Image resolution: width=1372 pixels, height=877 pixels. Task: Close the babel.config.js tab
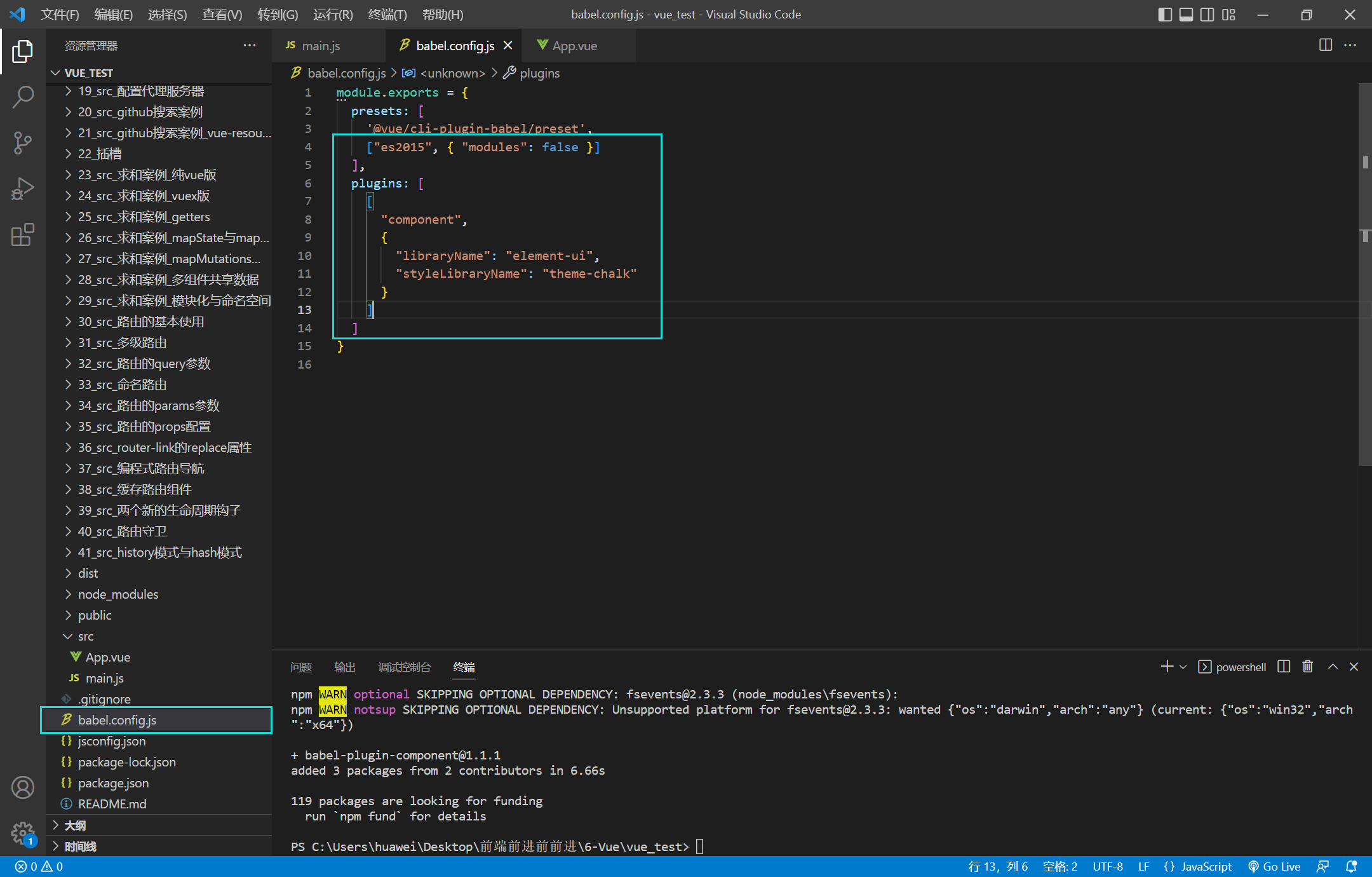coord(508,45)
